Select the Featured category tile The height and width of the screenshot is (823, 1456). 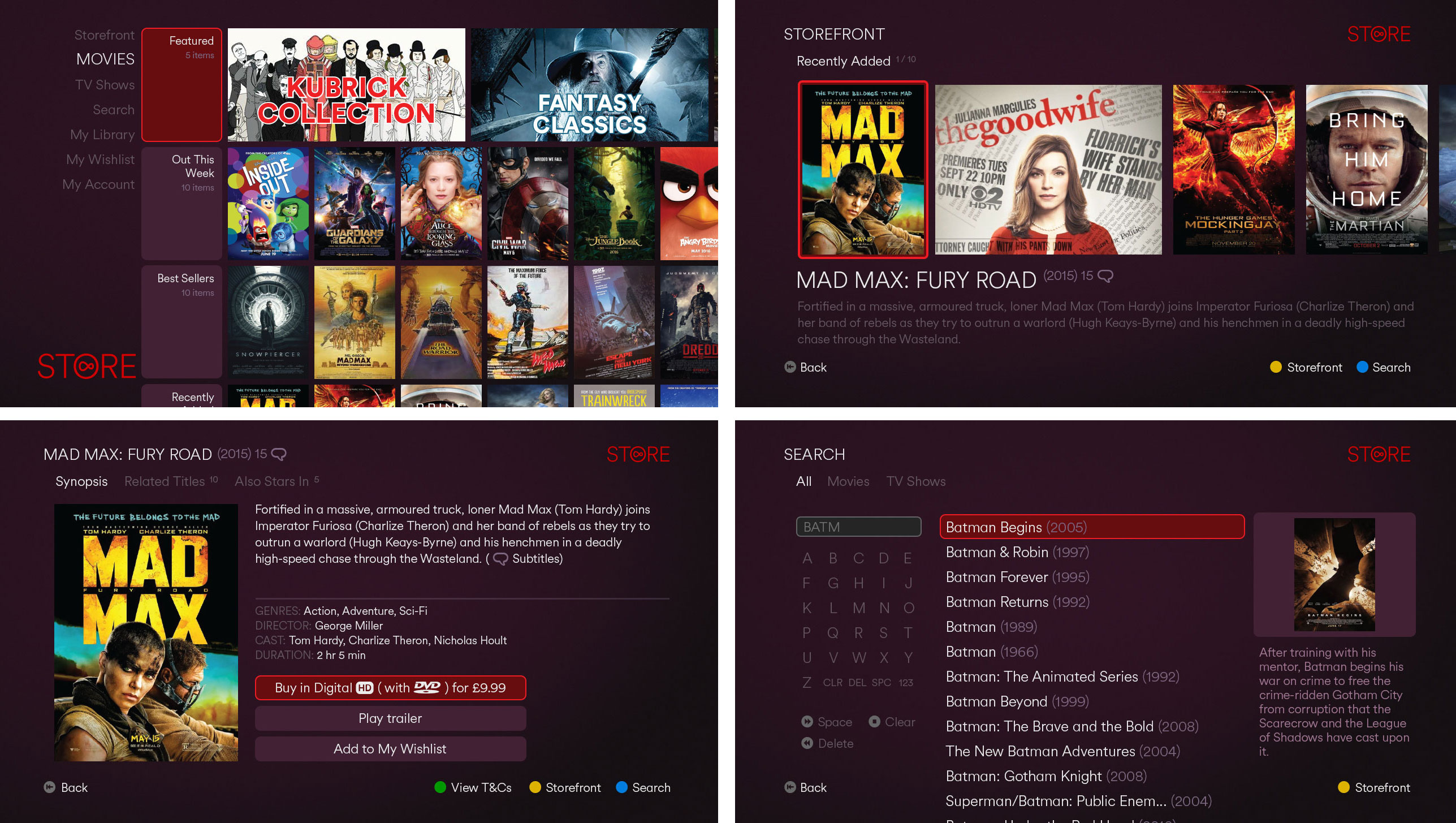(182, 85)
